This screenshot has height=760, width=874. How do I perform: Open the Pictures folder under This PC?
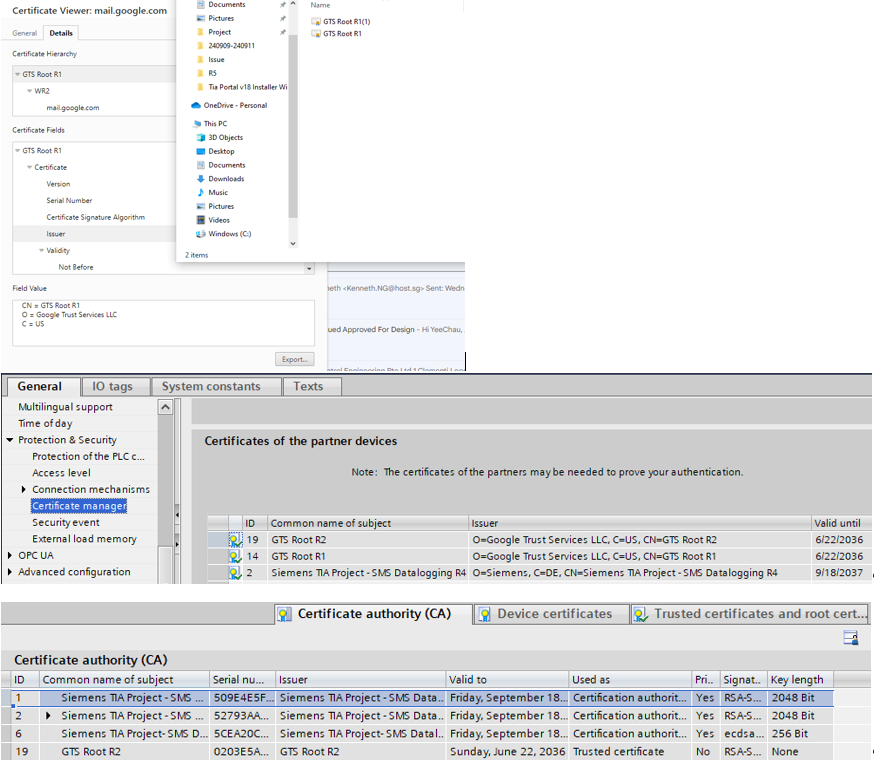(x=221, y=206)
